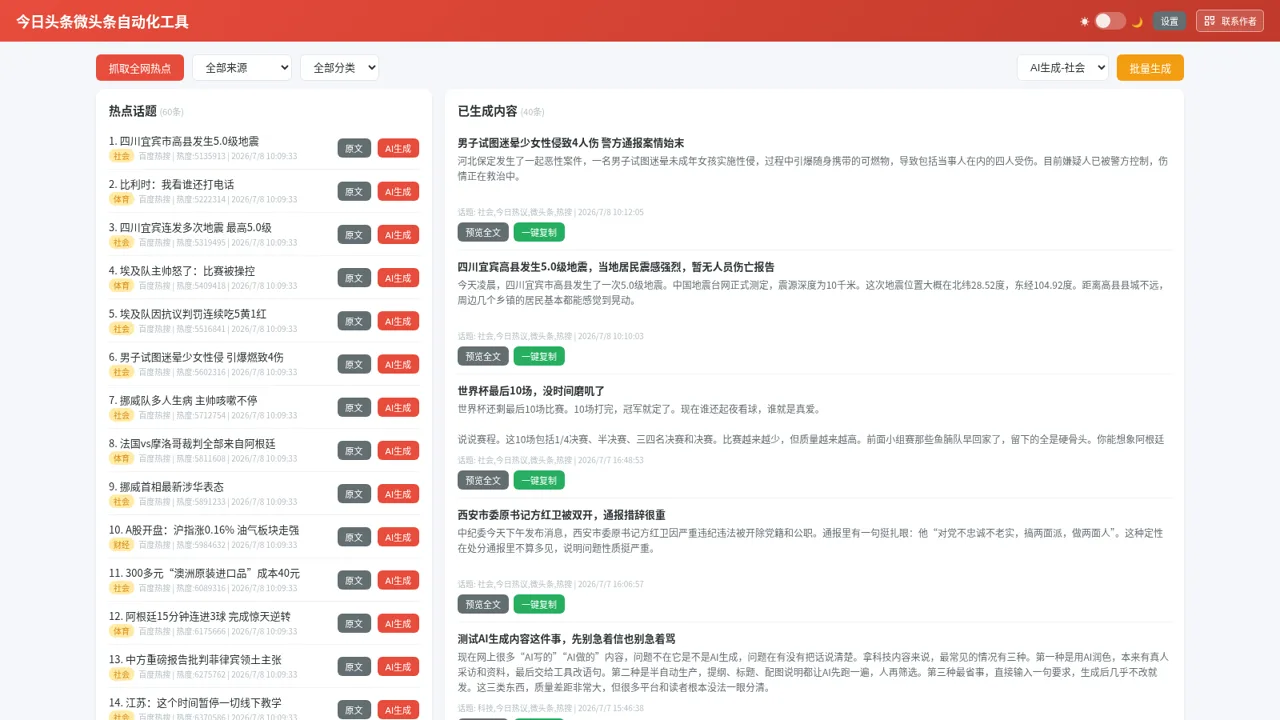The image size is (1280, 720).
Task: Click AI生成 for 比利时：我看谁还打电话
Action: click(x=398, y=191)
